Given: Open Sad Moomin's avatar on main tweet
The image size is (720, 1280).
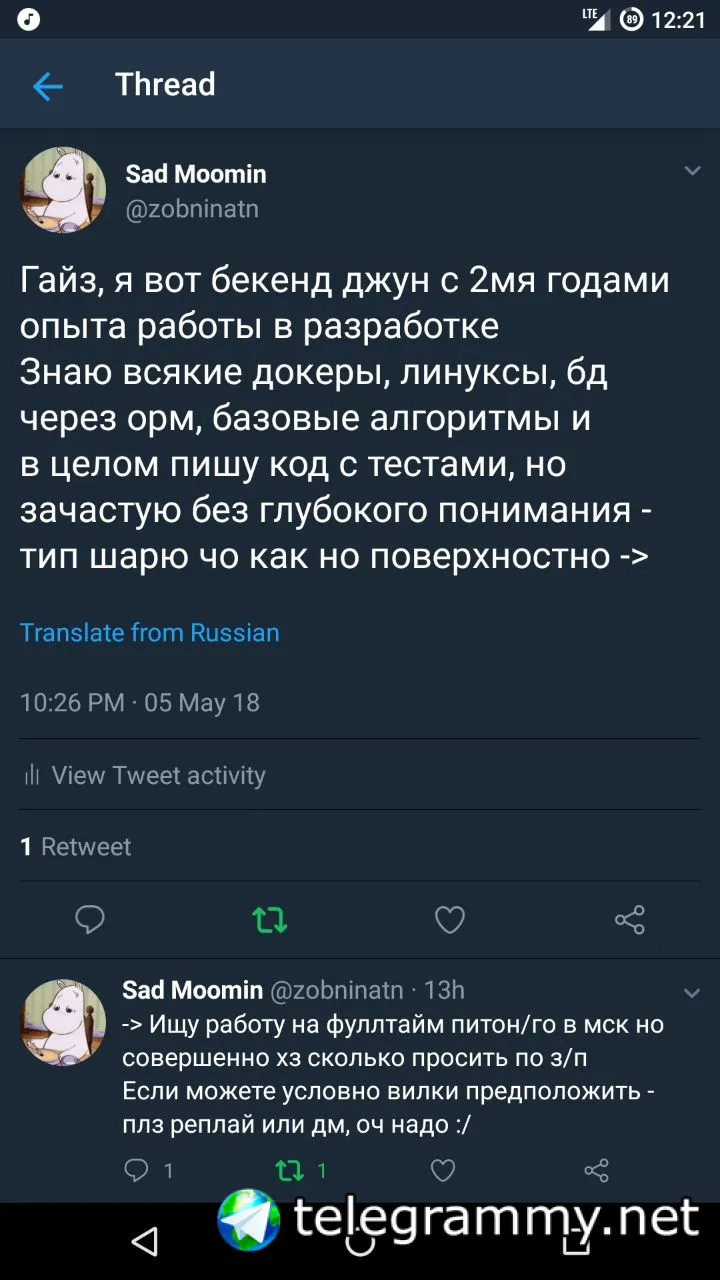Looking at the screenshot, I should [x=64, y=190].
